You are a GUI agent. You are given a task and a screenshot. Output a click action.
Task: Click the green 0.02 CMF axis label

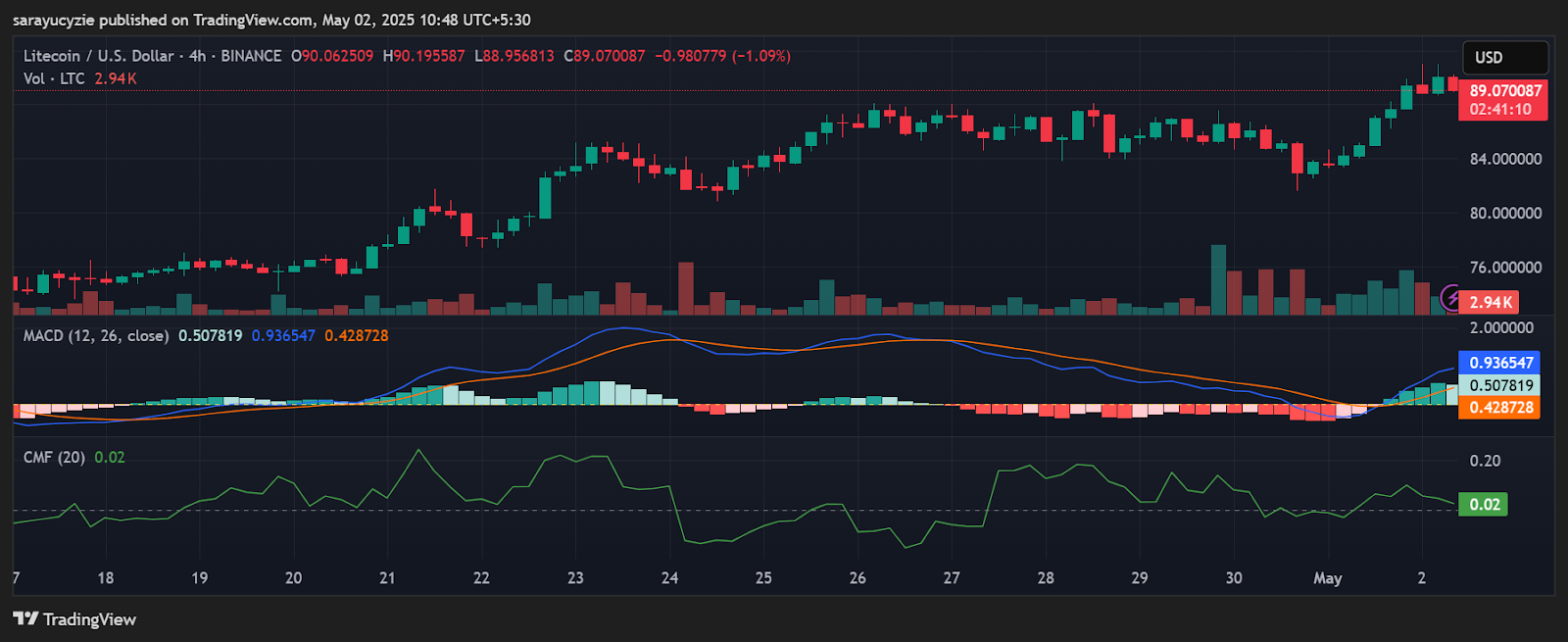[1484, 505]
